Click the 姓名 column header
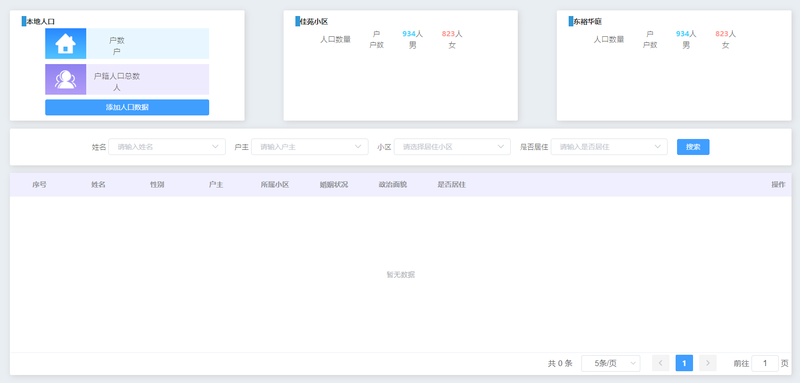800x383 pixels. (98, 185)
